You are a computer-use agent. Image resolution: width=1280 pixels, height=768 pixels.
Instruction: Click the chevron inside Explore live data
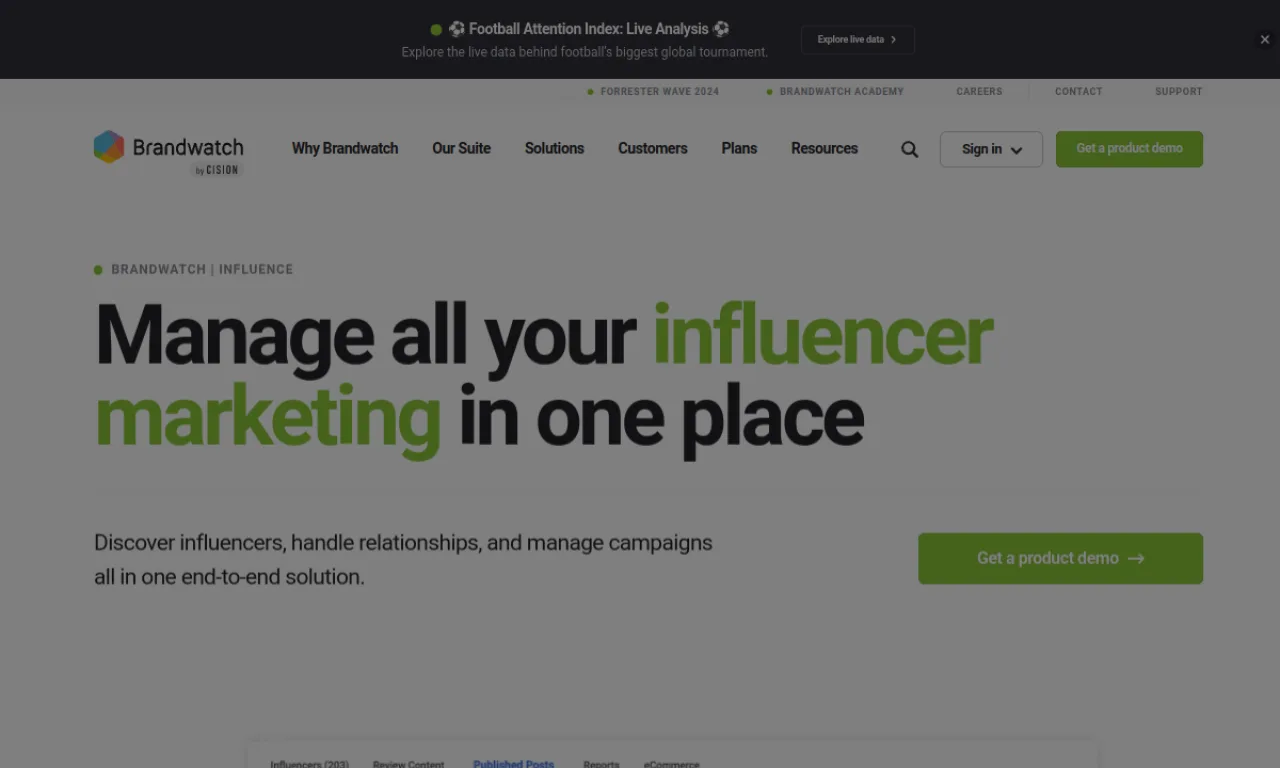(x=893, y=40)
